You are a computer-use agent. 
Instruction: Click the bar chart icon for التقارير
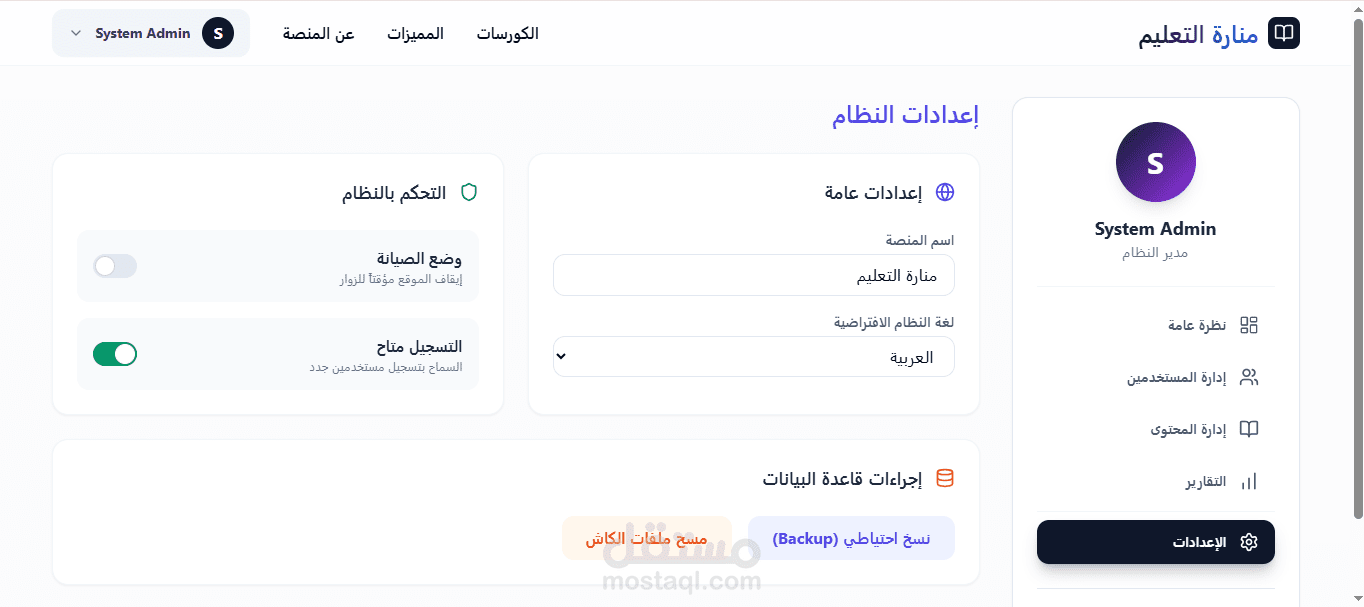[1248, 482]
